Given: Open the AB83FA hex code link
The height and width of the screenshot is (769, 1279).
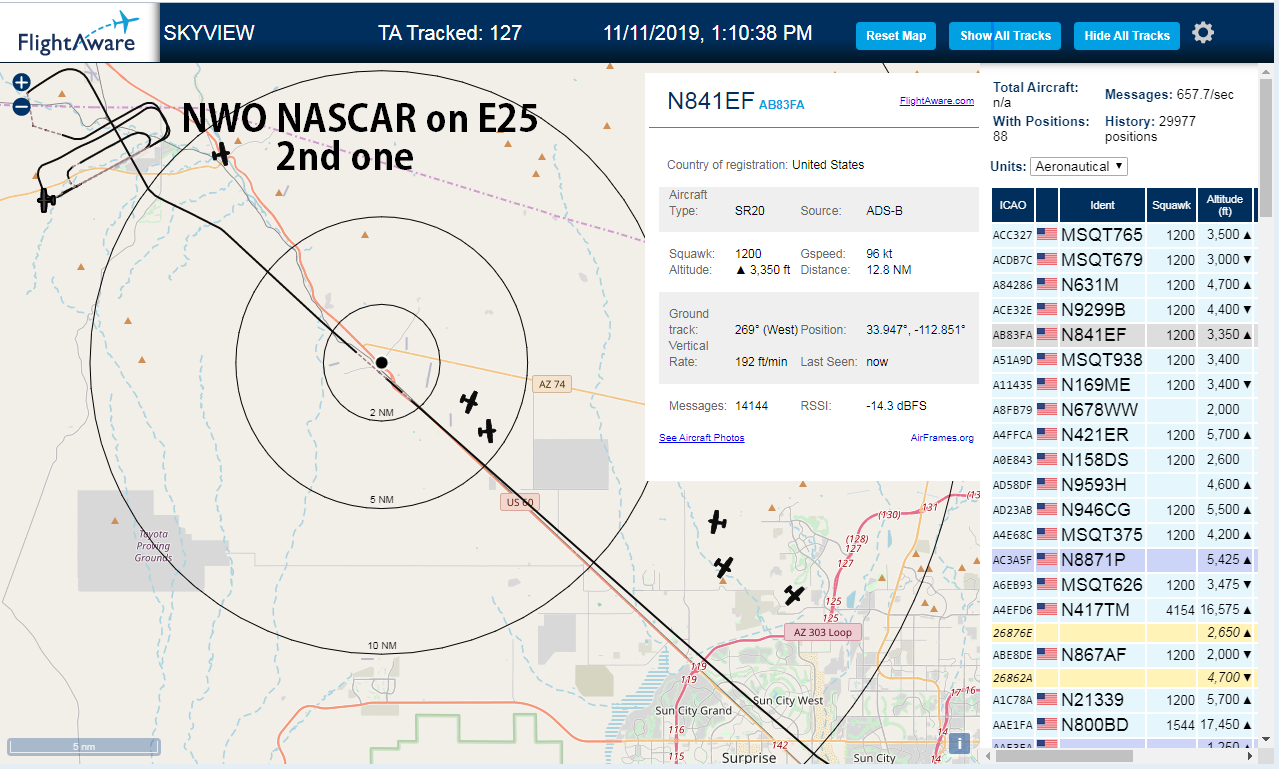Looking at the screenshot, I should [x=781, y=104].
